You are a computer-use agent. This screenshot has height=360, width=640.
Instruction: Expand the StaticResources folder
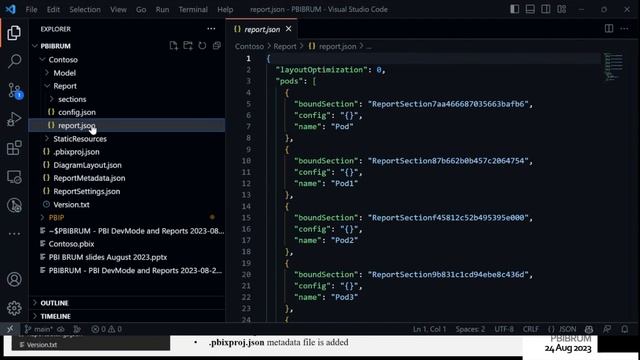80,139
